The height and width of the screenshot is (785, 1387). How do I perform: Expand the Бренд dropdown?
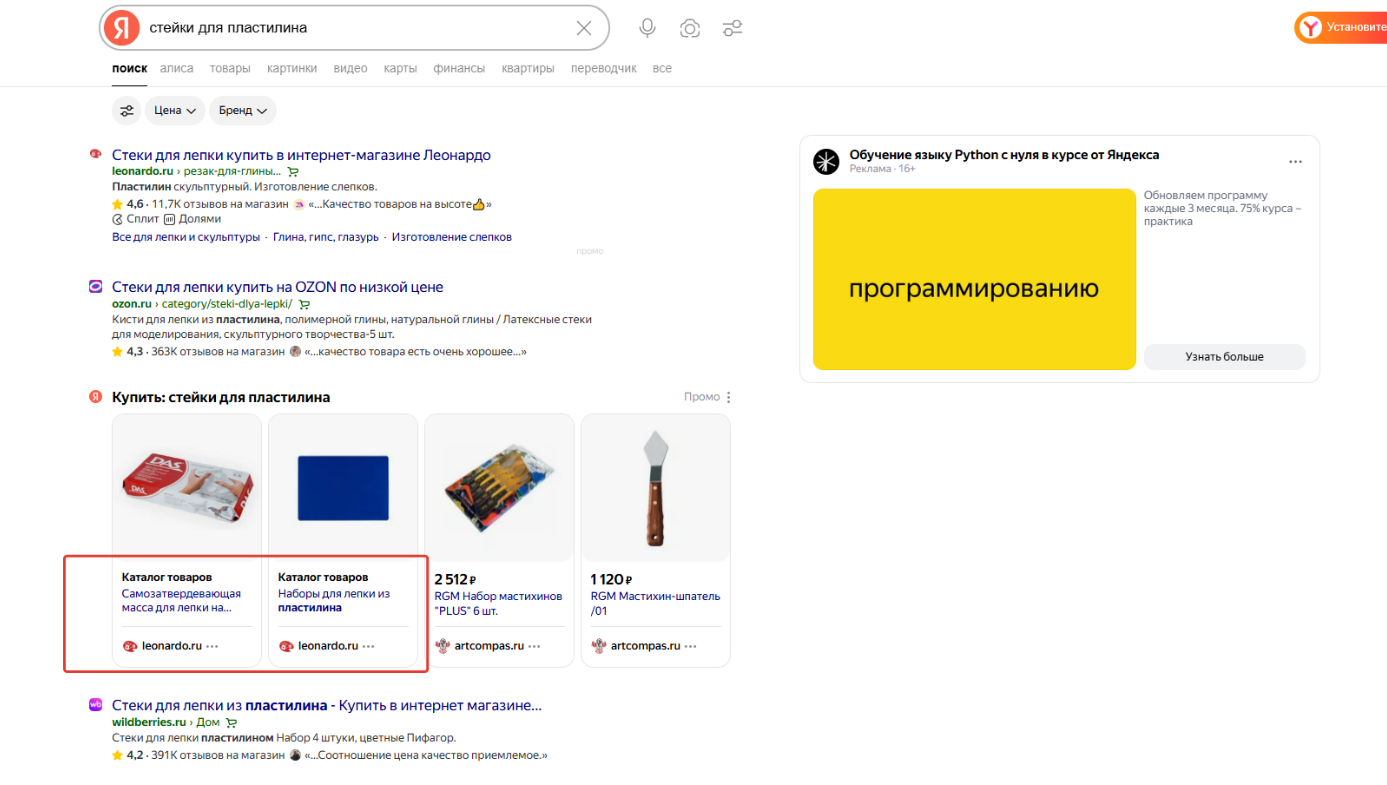[243, 110]
